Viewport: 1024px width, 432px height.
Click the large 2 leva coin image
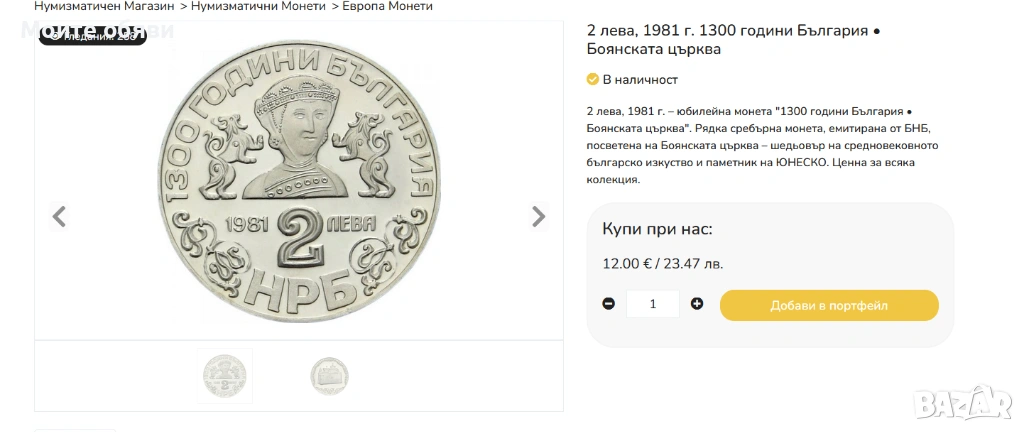point(299,184)
